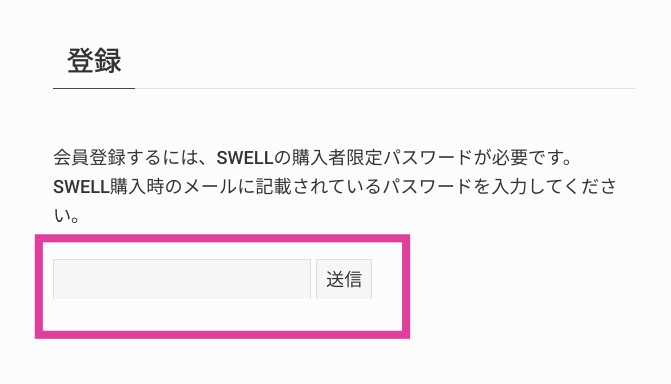Click the pink highlight frame's bottom border

223,334
